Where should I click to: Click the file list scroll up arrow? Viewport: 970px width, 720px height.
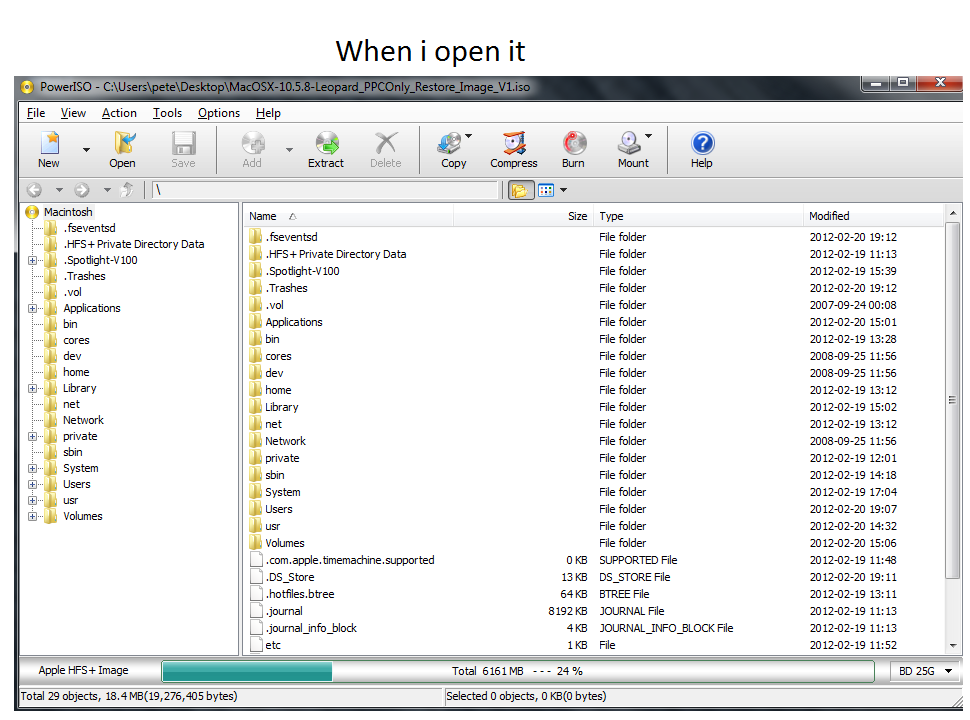pos(953,213)
